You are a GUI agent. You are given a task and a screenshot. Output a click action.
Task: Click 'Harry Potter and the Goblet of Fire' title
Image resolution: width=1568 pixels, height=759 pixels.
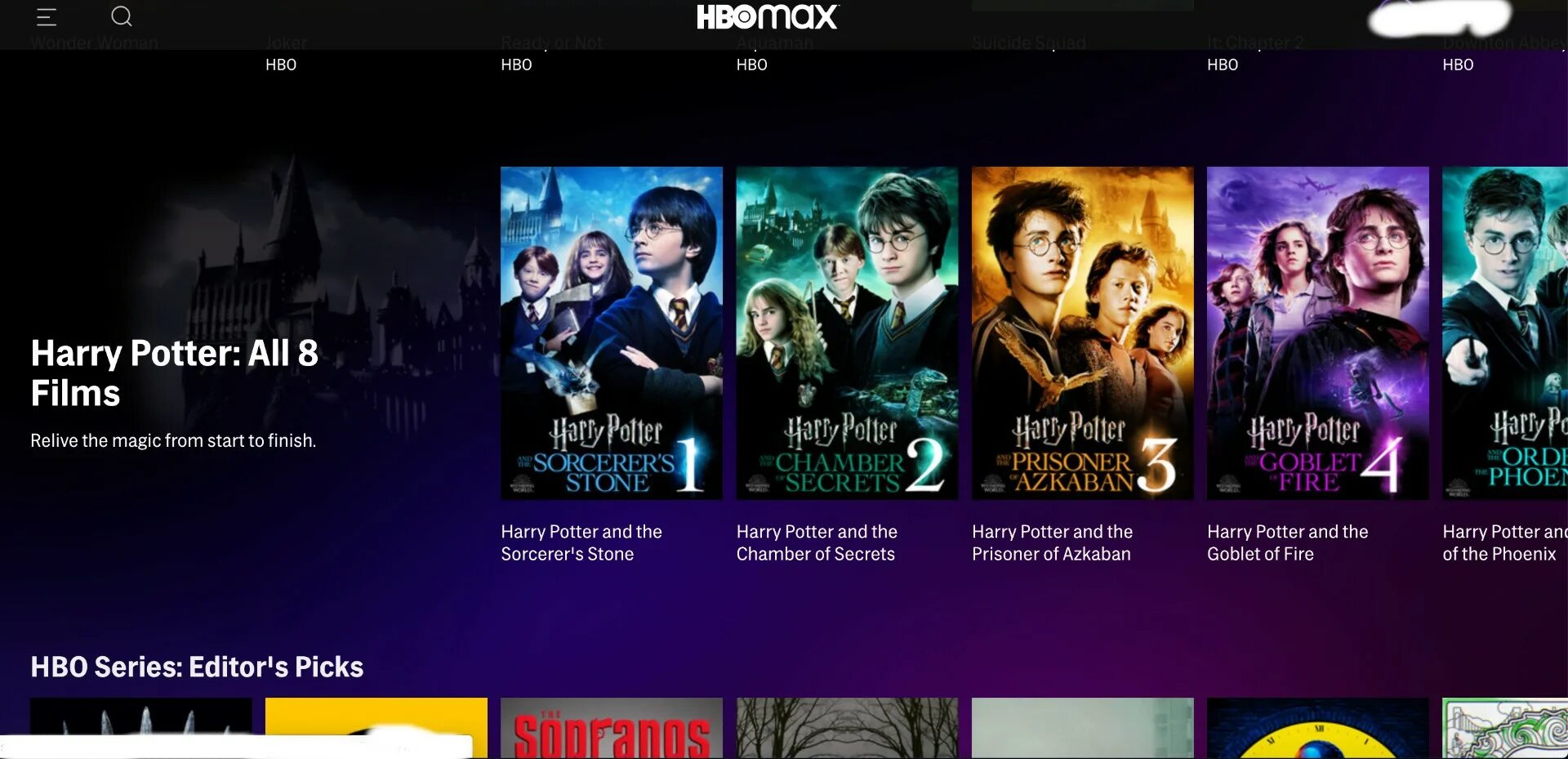tap(1288, 542)
